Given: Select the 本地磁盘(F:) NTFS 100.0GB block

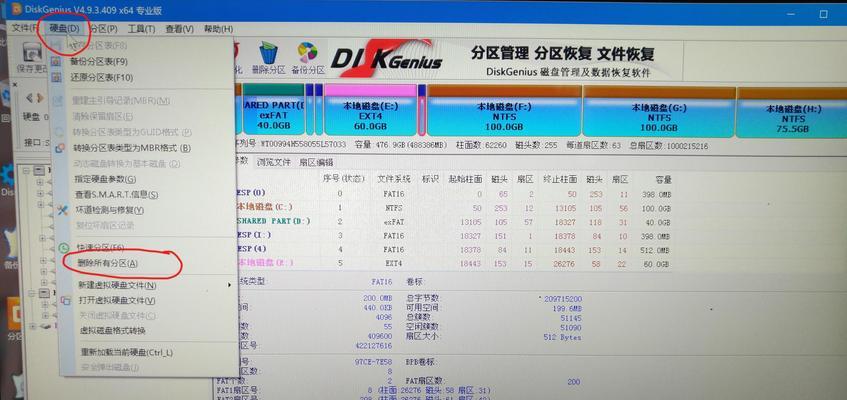Looking at the screenshot, I should [504, 111].
